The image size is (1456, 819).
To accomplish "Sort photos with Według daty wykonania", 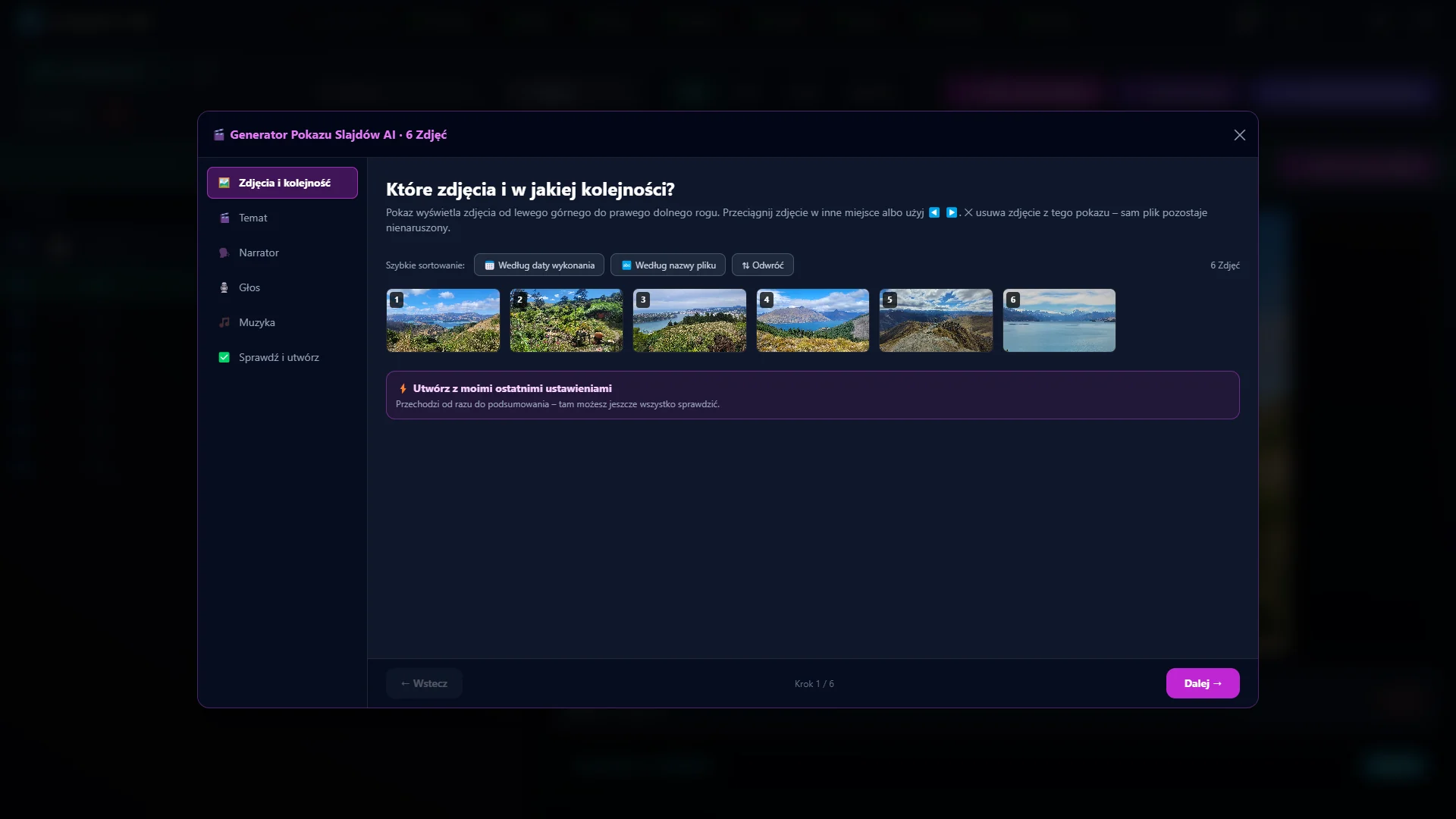I will click(x=539, y=265).
